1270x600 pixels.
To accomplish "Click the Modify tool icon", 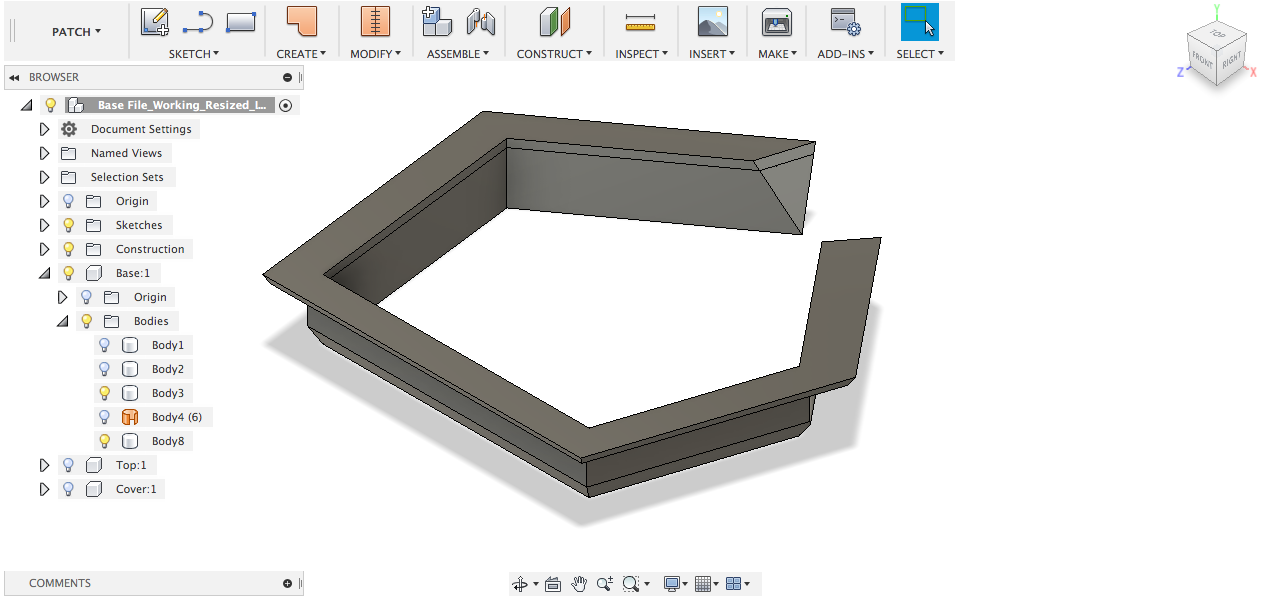I will (x=375, y=21).
